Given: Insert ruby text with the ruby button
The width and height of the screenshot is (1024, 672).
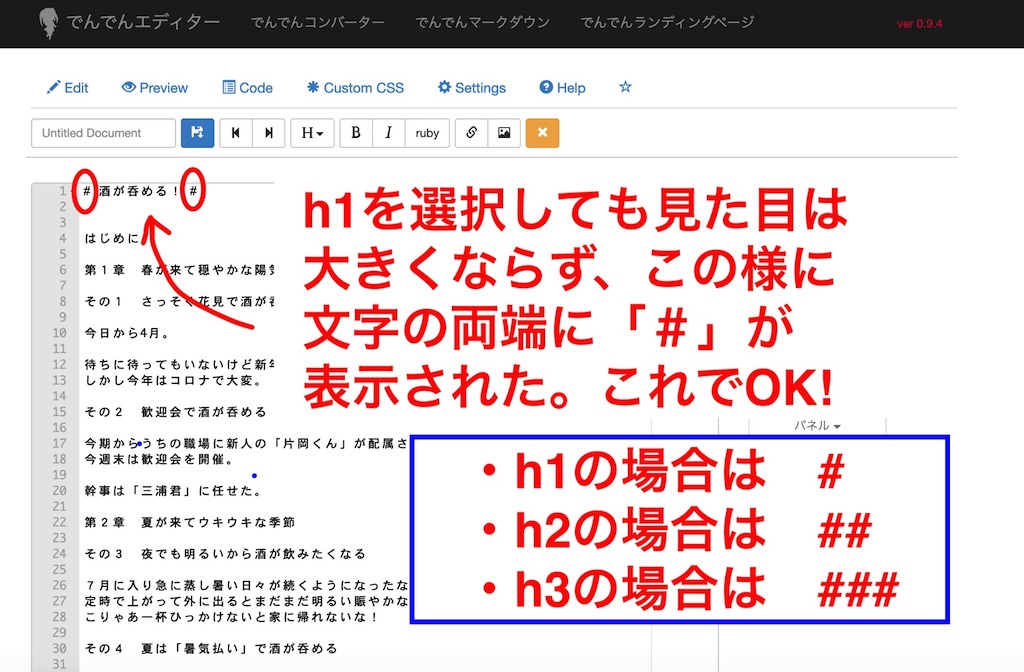Looking at the screenshot, I should [427, 133].
